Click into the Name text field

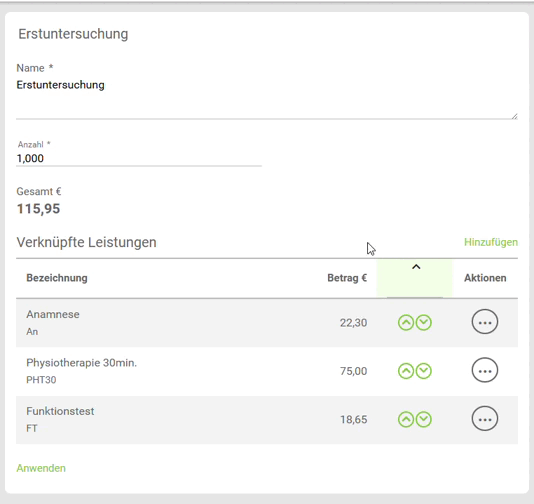[x=267, y=98]
